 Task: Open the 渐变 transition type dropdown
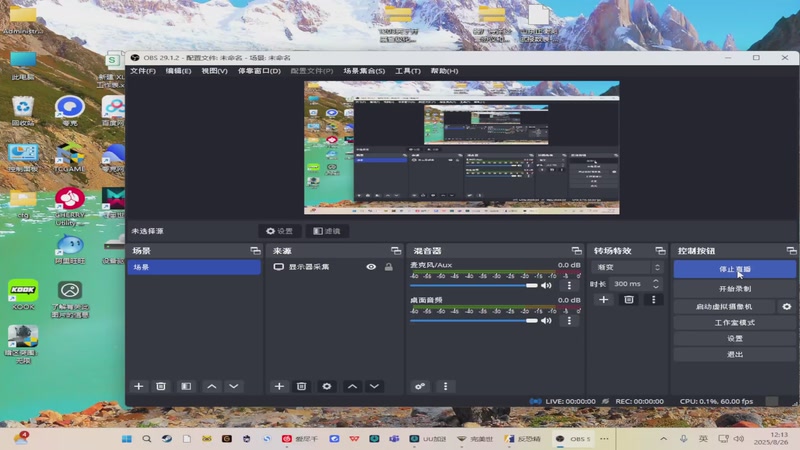tap(627, 267)
